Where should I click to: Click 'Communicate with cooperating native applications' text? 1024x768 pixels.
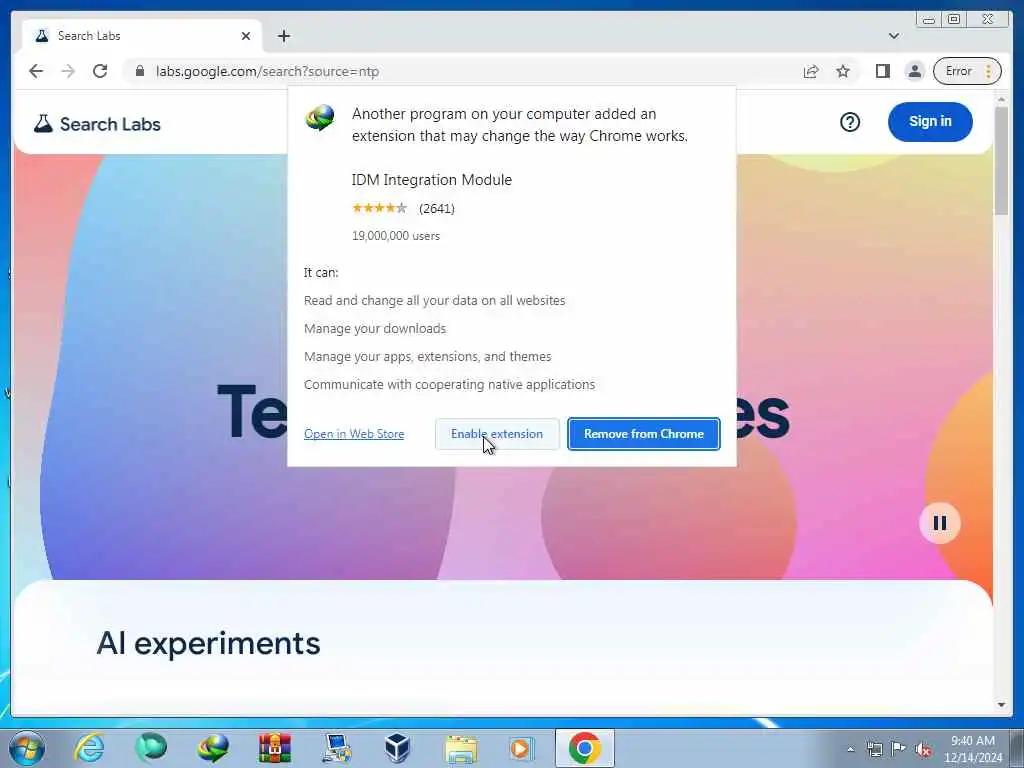[x=449, y=385]
